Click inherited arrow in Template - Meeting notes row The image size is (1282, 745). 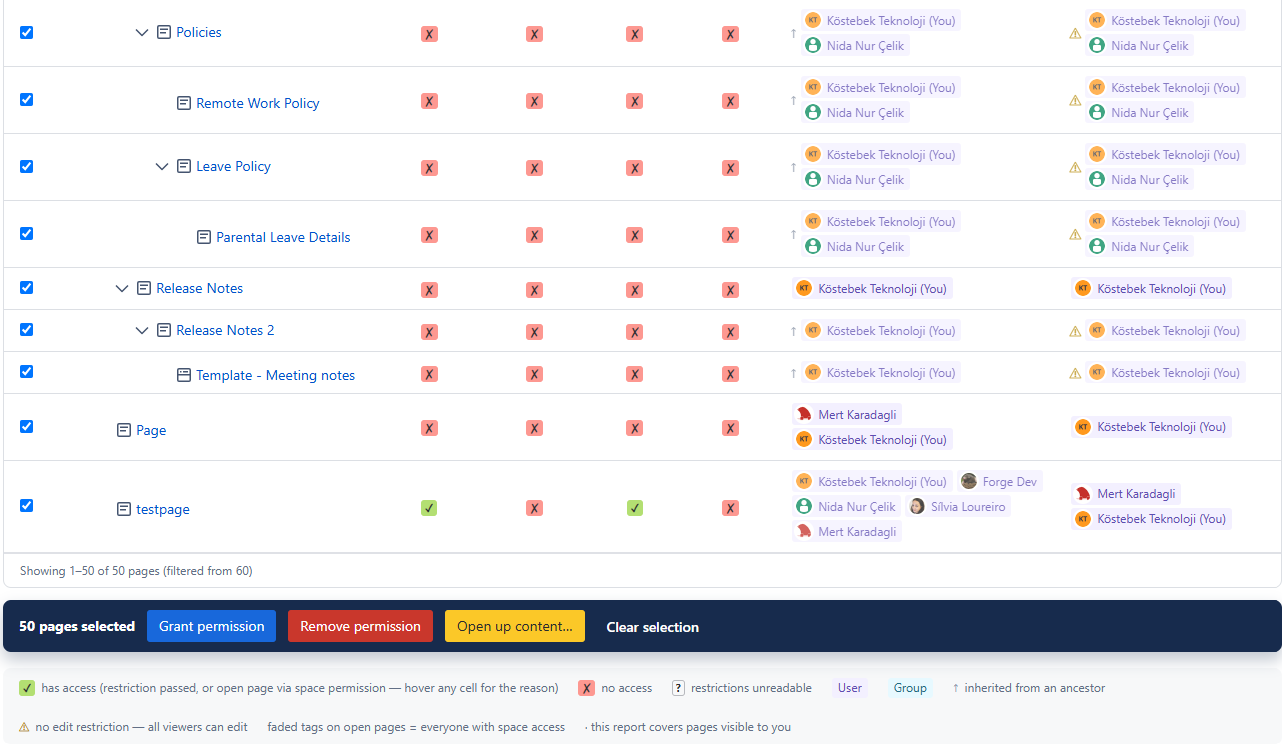(x=794, y=373)
